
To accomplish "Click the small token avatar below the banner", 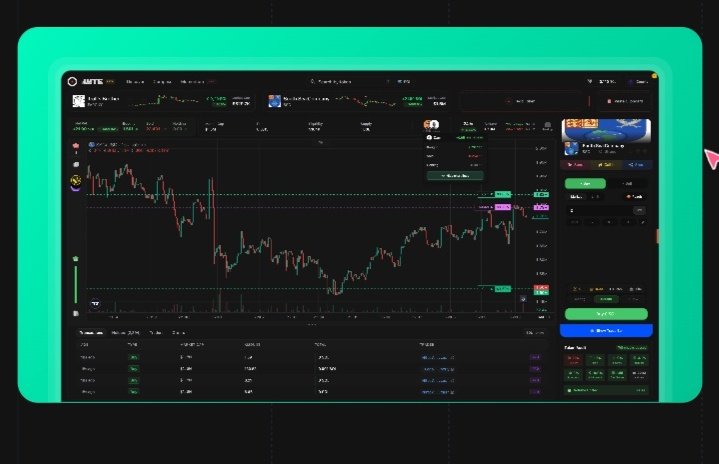I will [571, 149].
